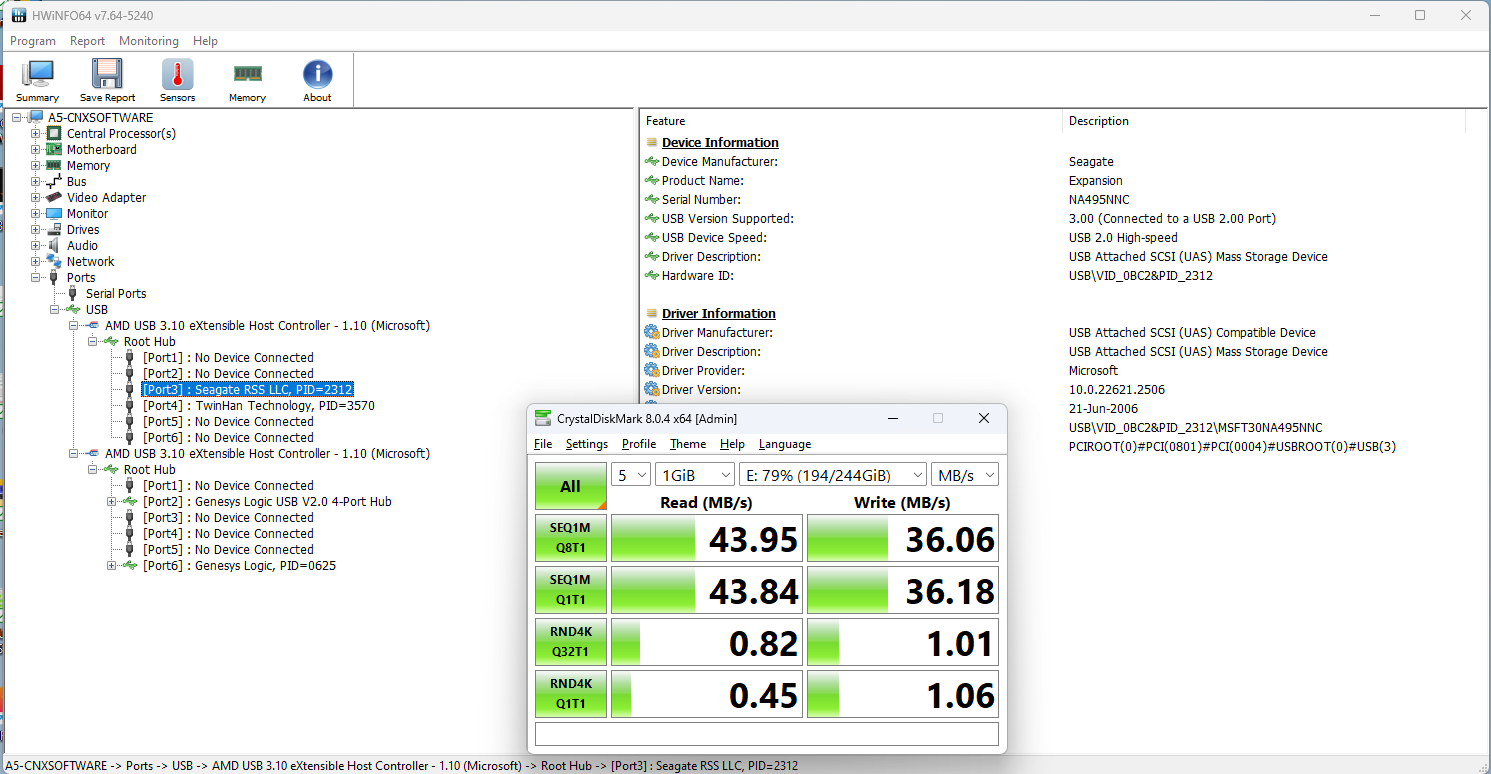The width and height of the screenshot is (1491, 774).
Task: Click the 43.95 SEQ1M Q8T1 read result
Action: (707, 539)
